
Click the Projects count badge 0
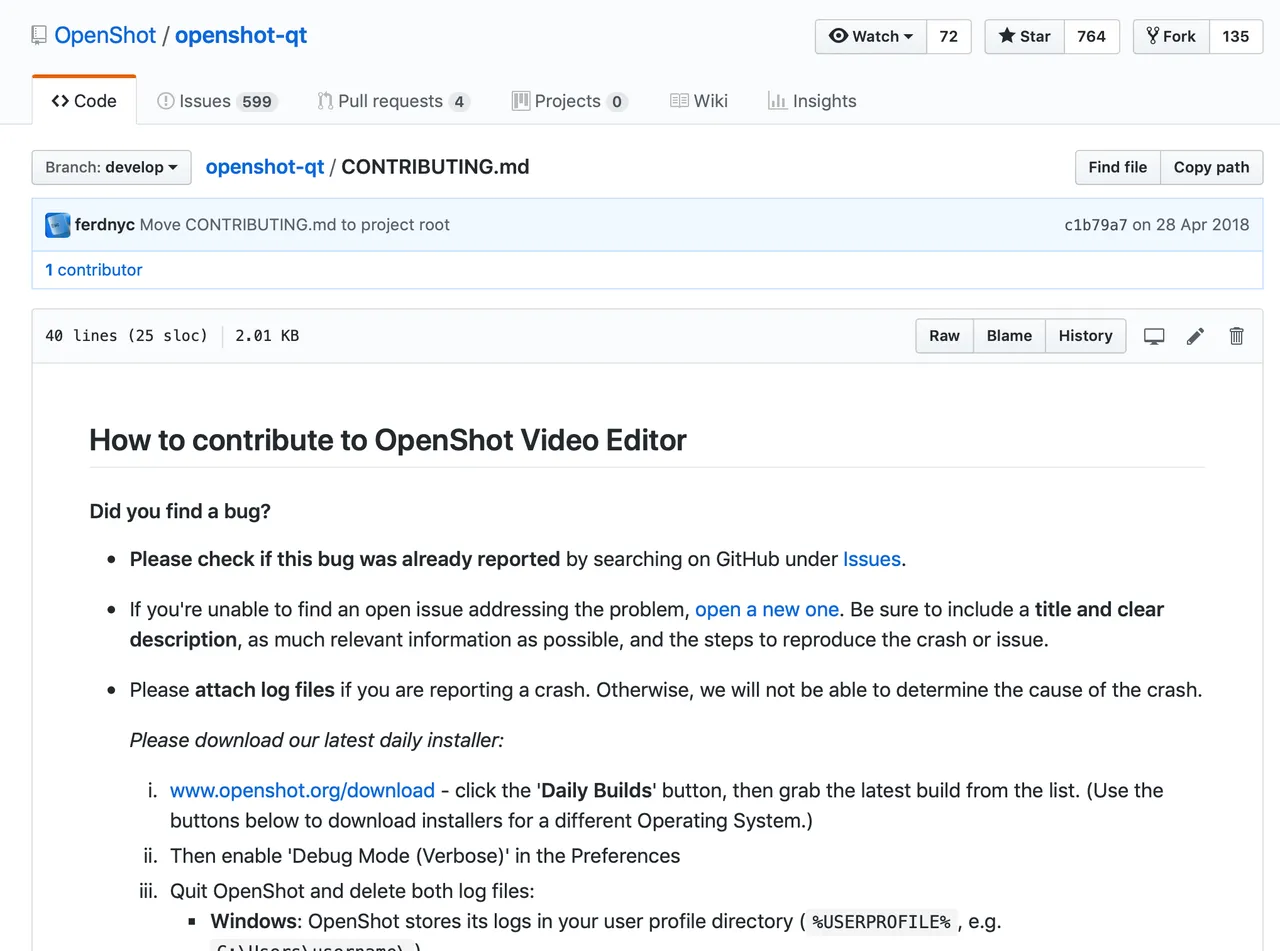[617, 102]
